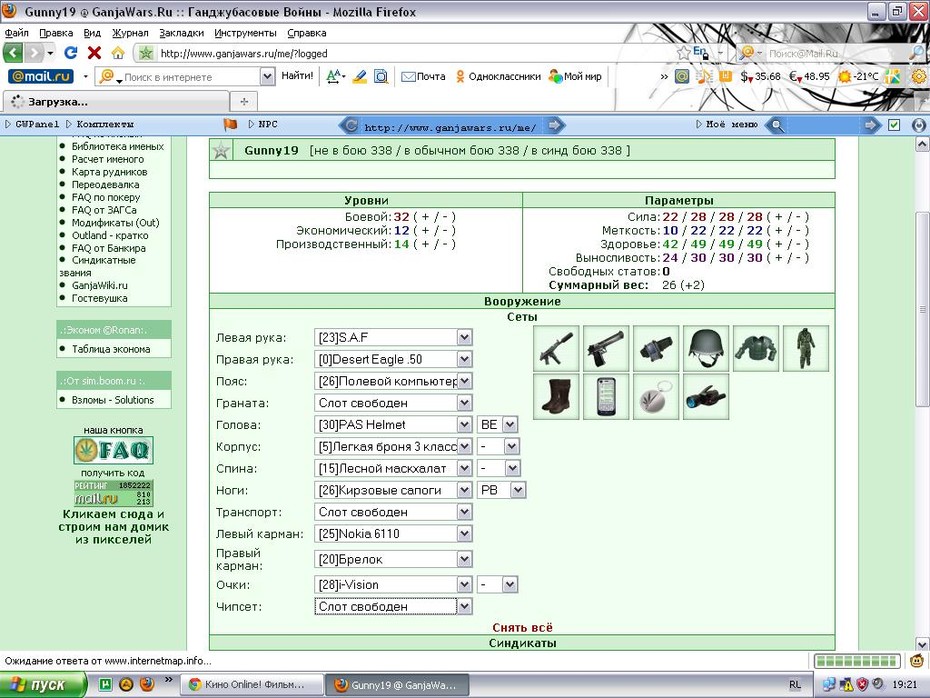The image size is (930, 698).
Task: Click the Nokia 6110 phone icon
Action: [606, 397]
